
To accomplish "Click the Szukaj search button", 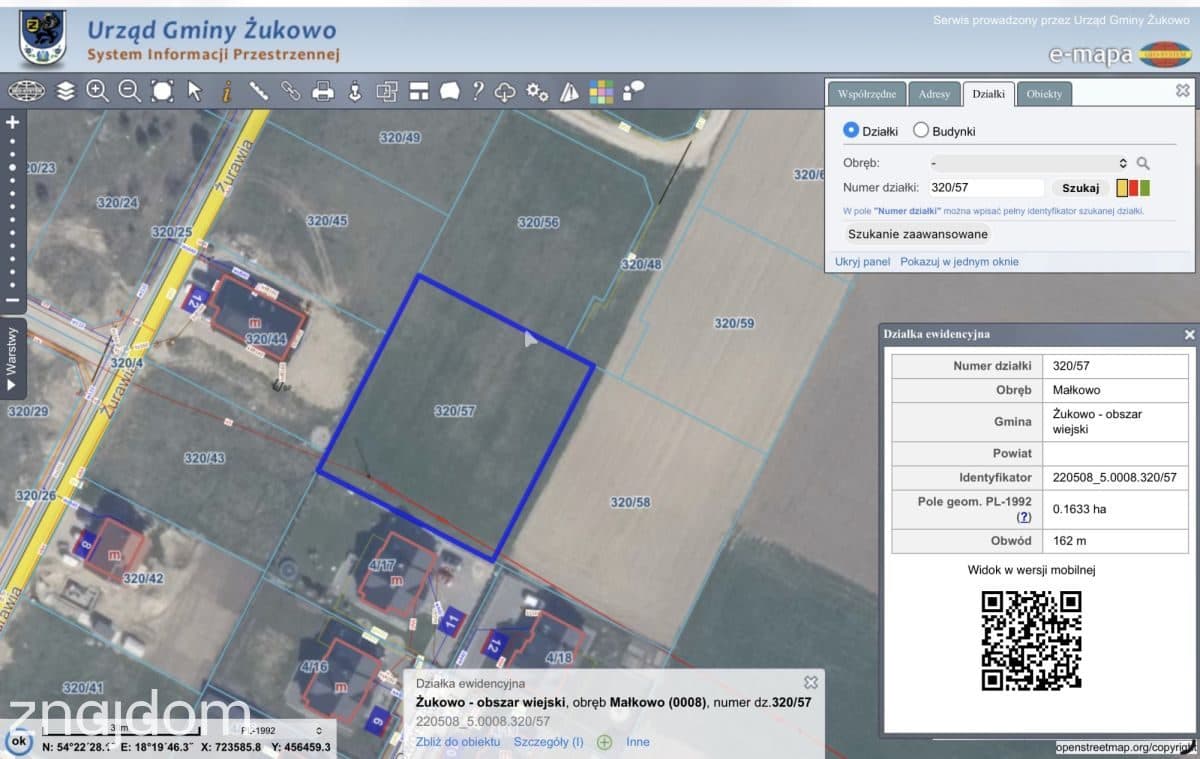I will coord(1080,187).
